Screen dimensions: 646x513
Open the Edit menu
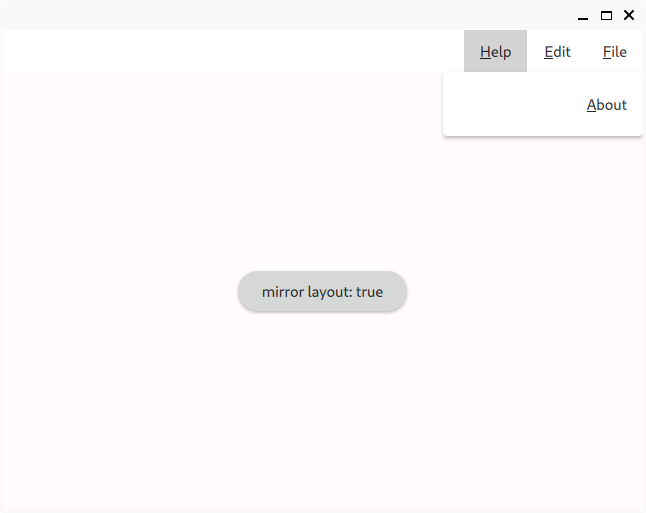[x=557, y=51]
